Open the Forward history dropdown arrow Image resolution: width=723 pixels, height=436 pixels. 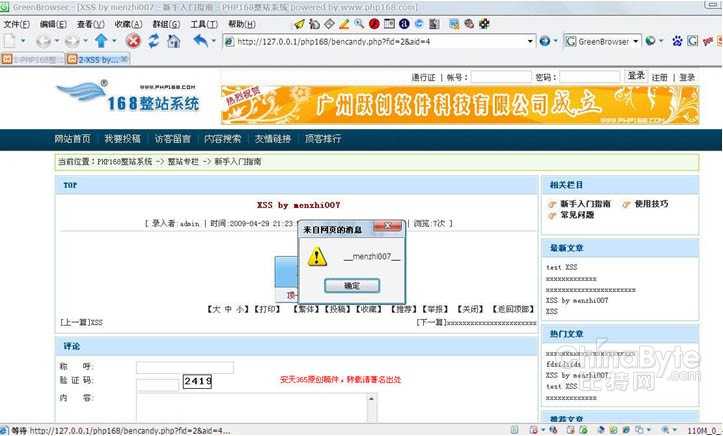coord(85,41)
